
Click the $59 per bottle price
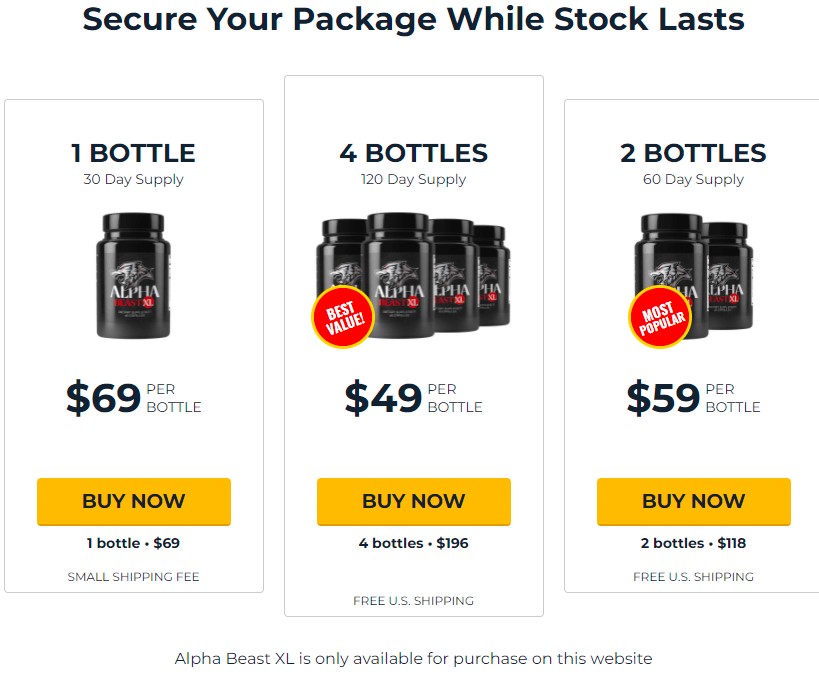pyautogui.click(x=694, y=398)
